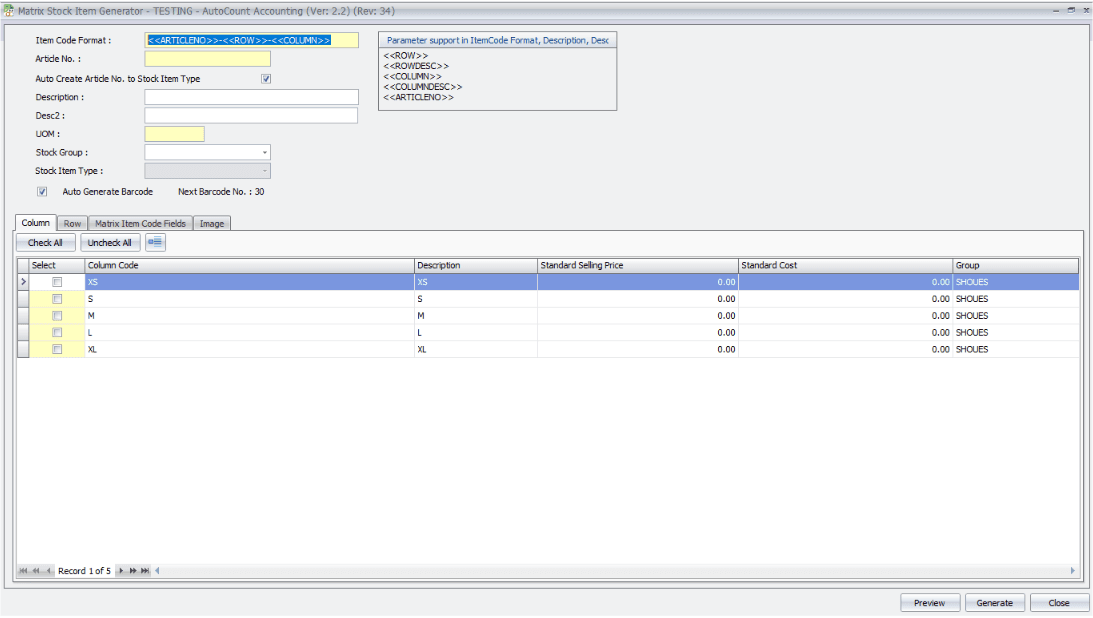Viewport: 1093px width, 618px height.
Task: Click the horizontal scrollbar right arrow
Action: pos(1073,570)
